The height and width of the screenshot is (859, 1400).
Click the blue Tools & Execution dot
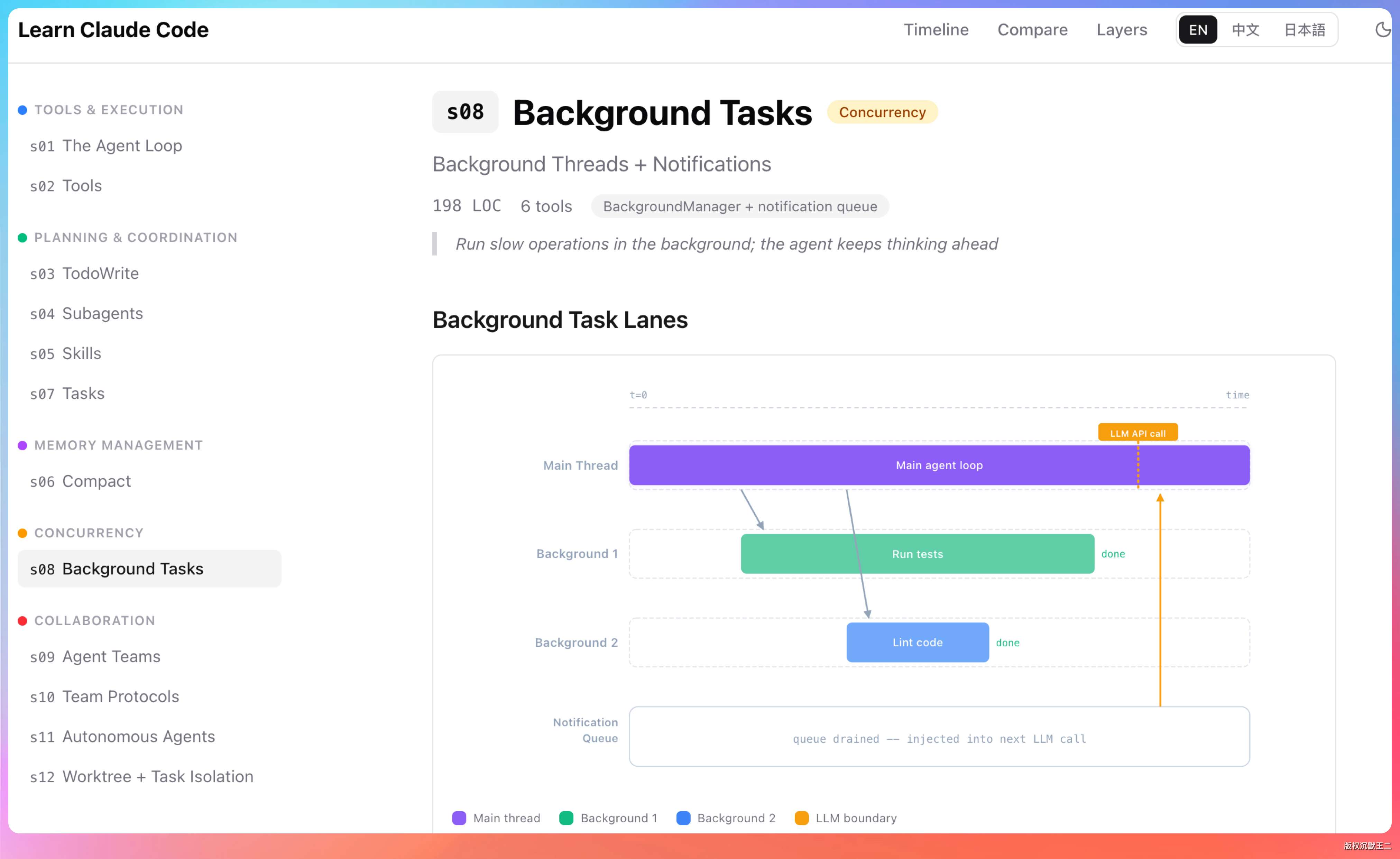(23, 110)
